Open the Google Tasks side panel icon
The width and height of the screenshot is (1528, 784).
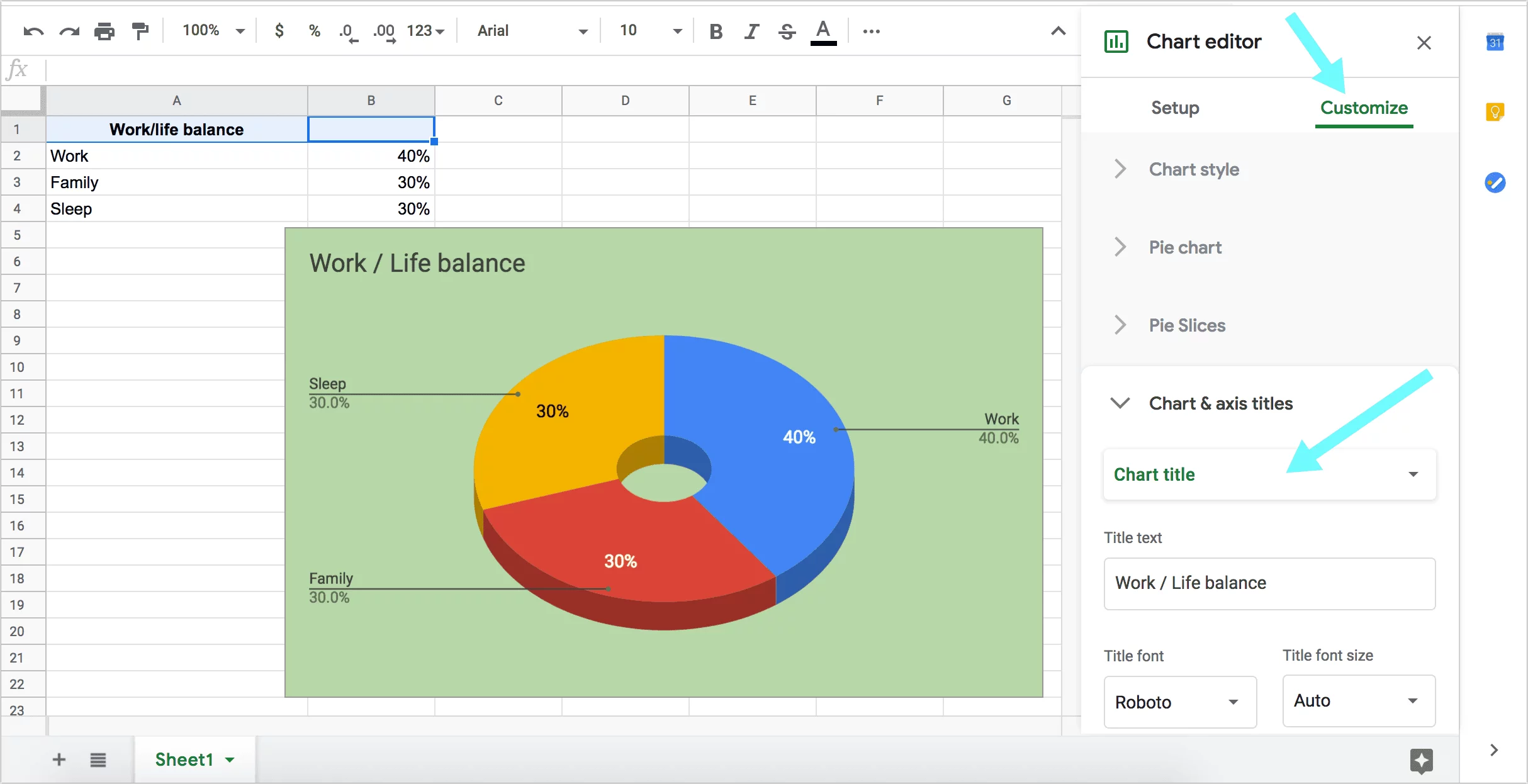pyautogui.click(x=1495, y=182)
